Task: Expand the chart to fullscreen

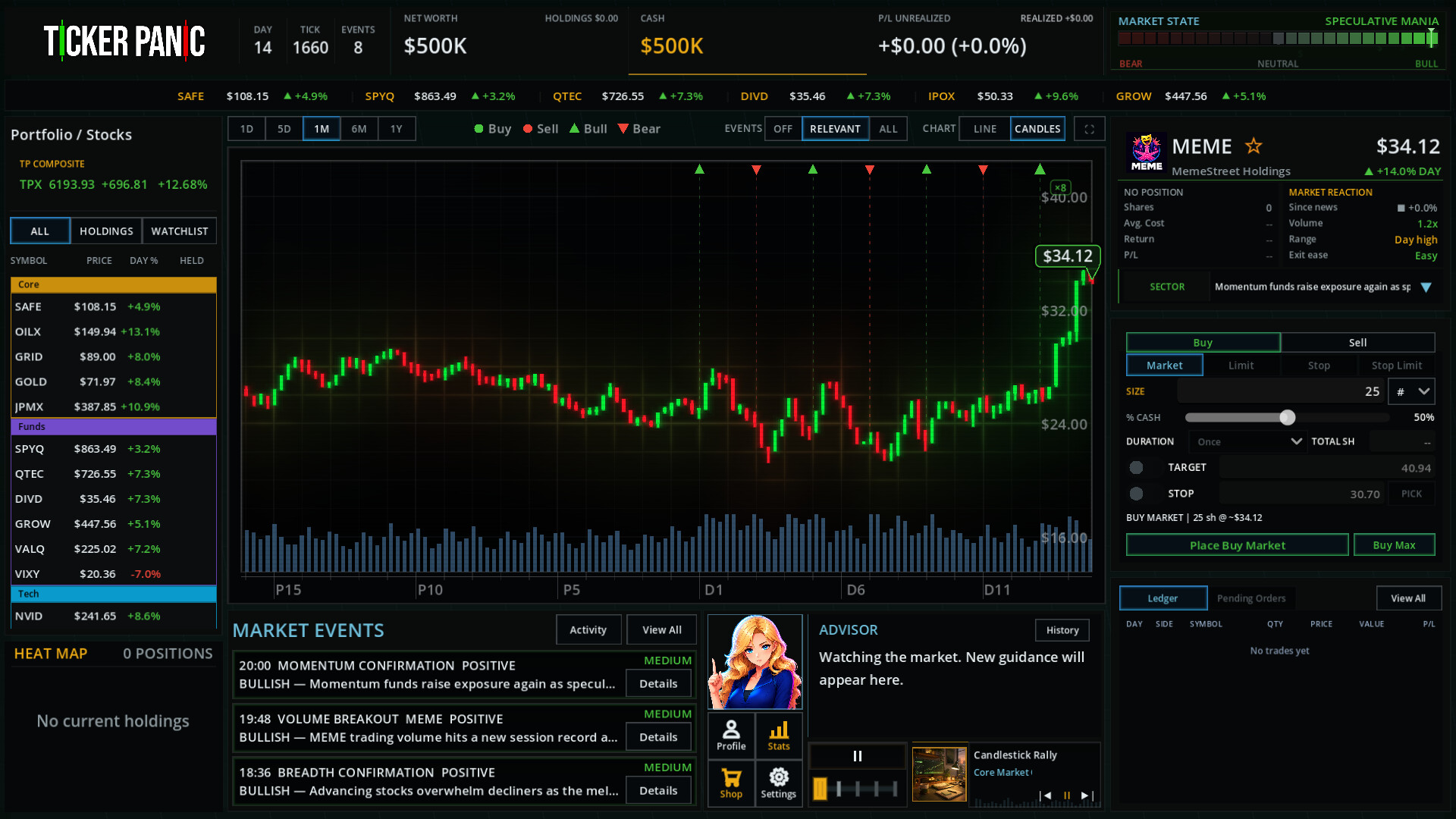Action: tap(1089, 129)
